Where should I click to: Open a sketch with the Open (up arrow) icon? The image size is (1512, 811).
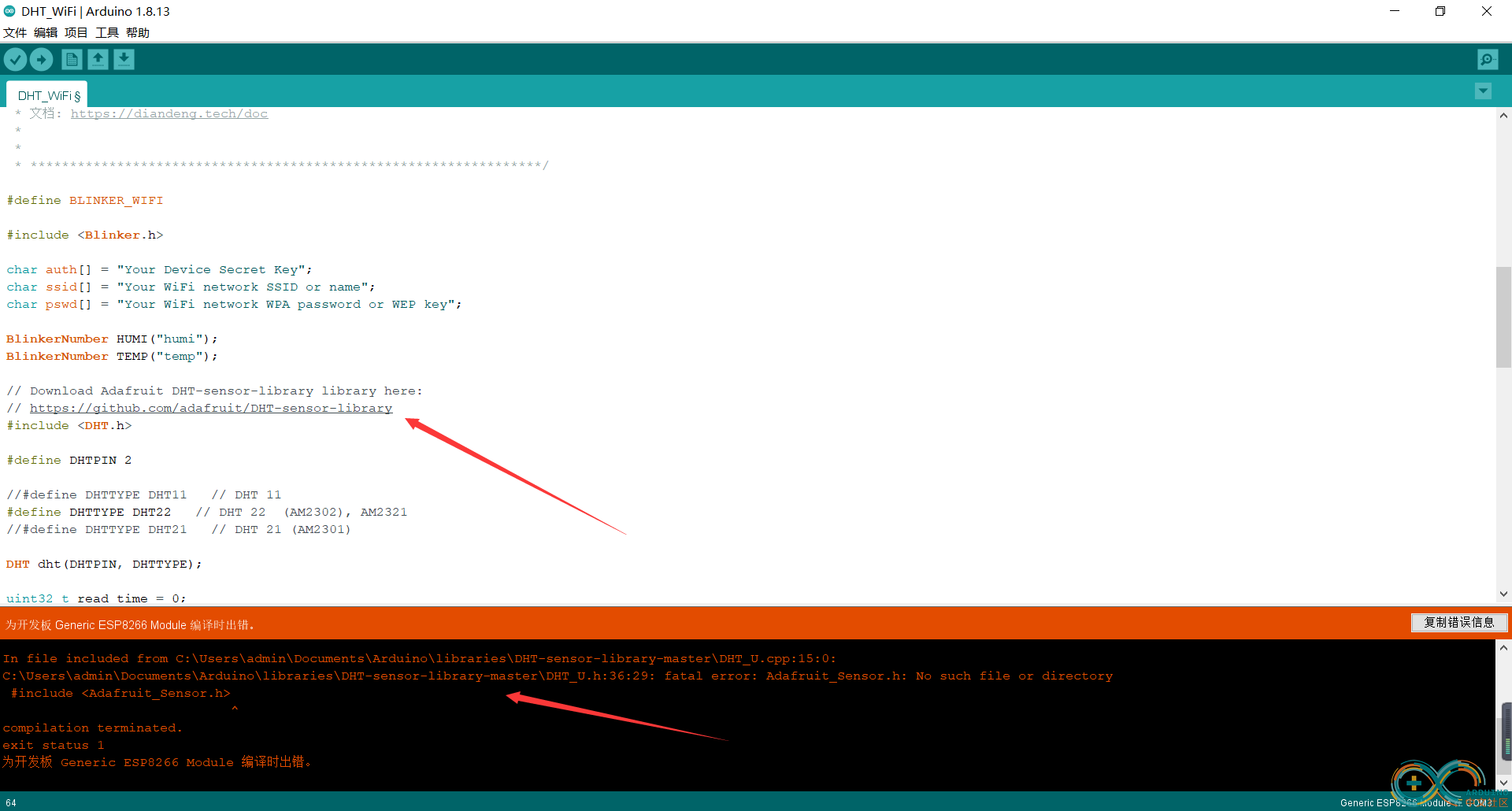point(98,59)
